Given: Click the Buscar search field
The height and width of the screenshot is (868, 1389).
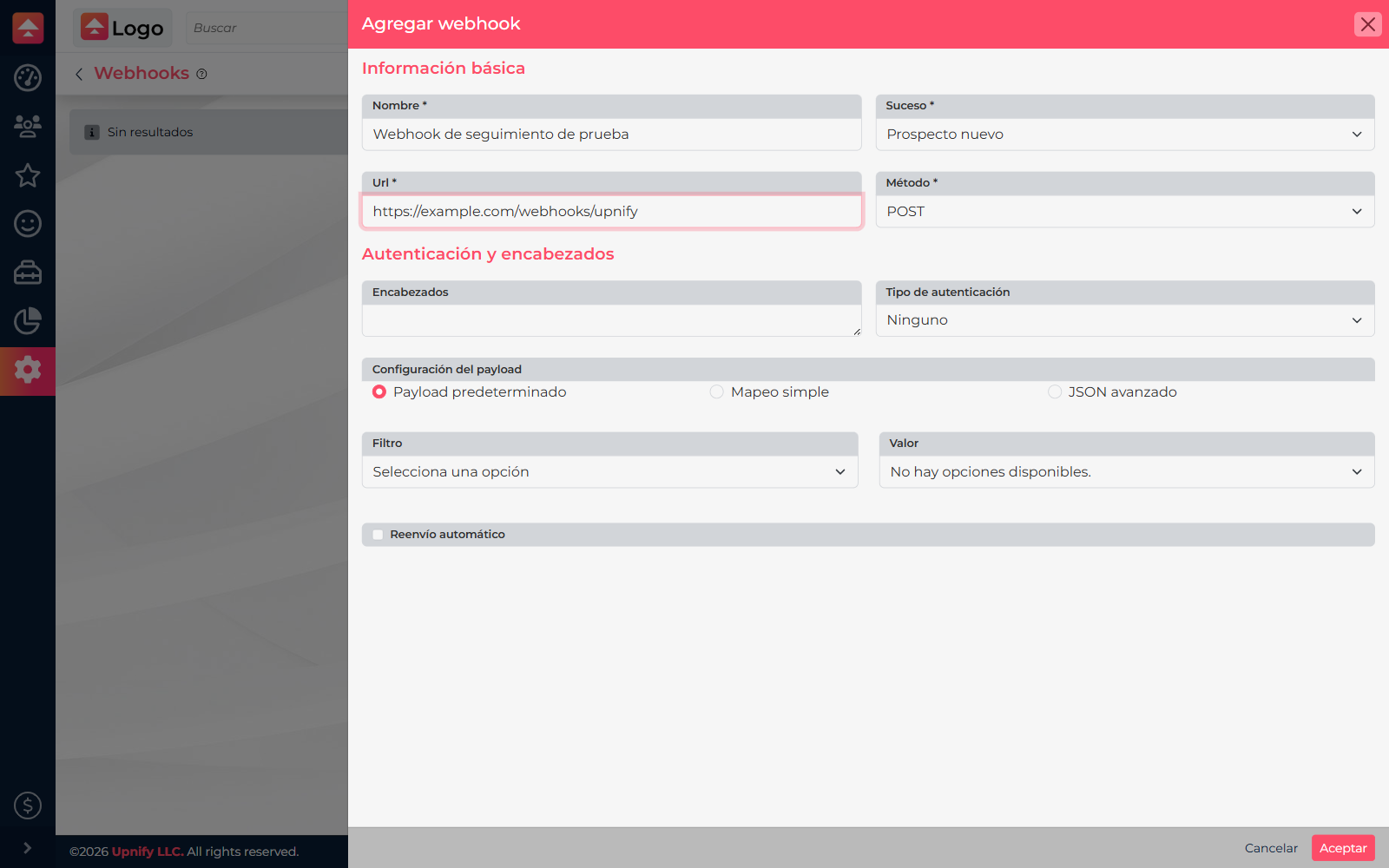Looking at the screenshot, I should coord(267,28).
